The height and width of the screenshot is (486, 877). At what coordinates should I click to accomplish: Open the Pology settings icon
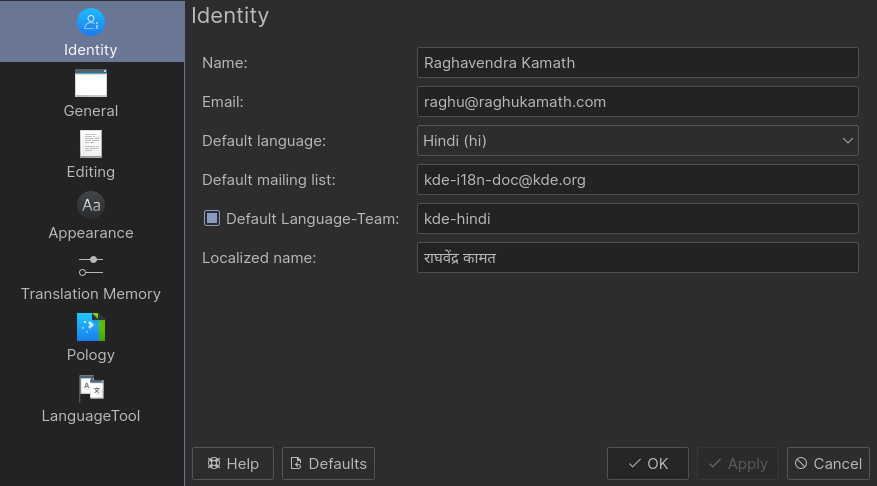[91, 327]
